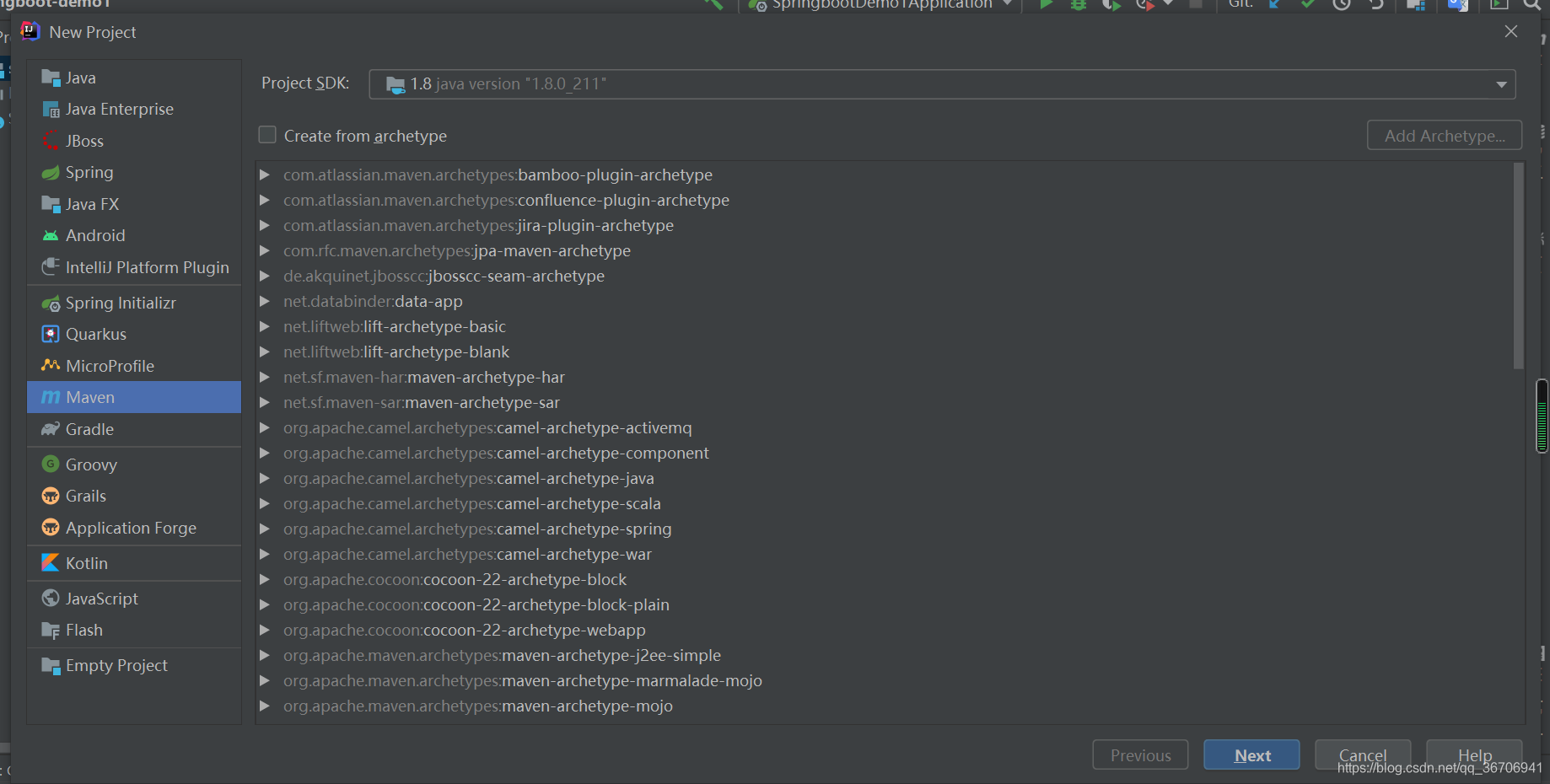The height and width of the screenshot is (784, 1550).
Task: Expand confluence-plugin-archetype entry arrow
Action: point(265,200)
